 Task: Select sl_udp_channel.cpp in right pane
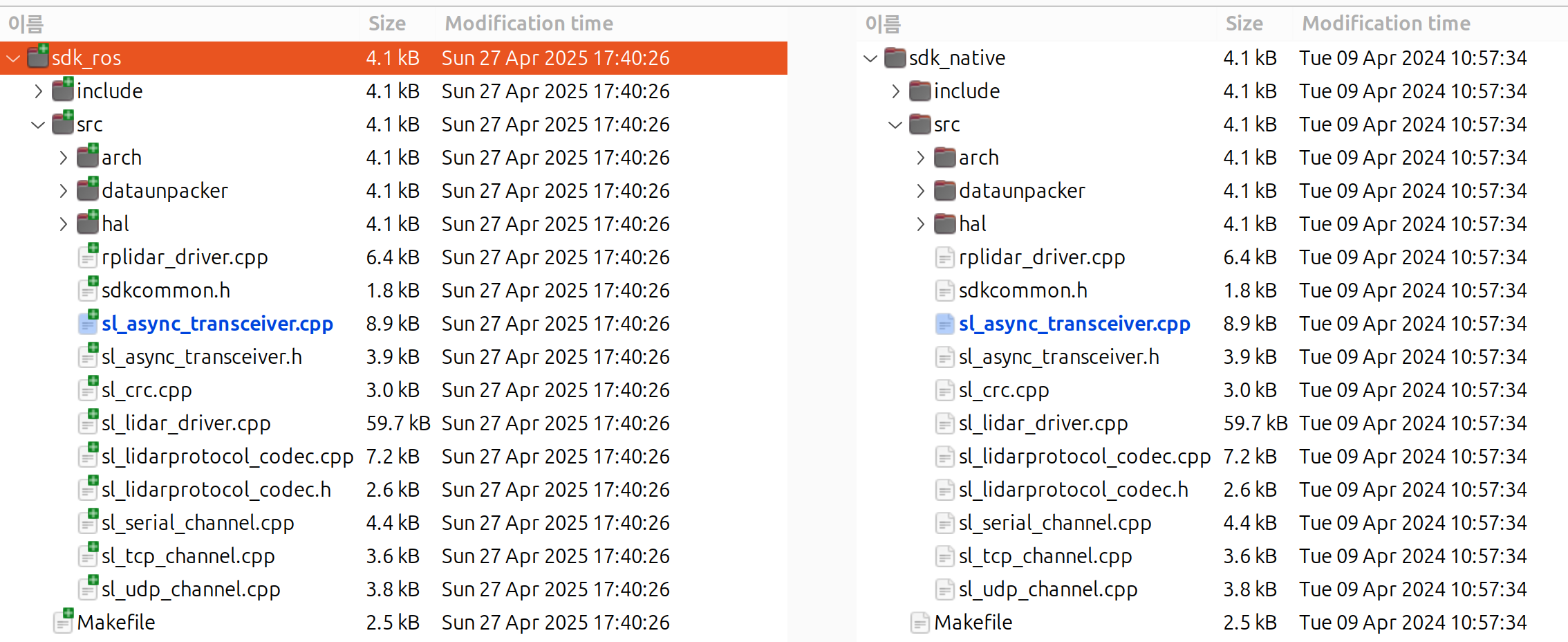1048,589
